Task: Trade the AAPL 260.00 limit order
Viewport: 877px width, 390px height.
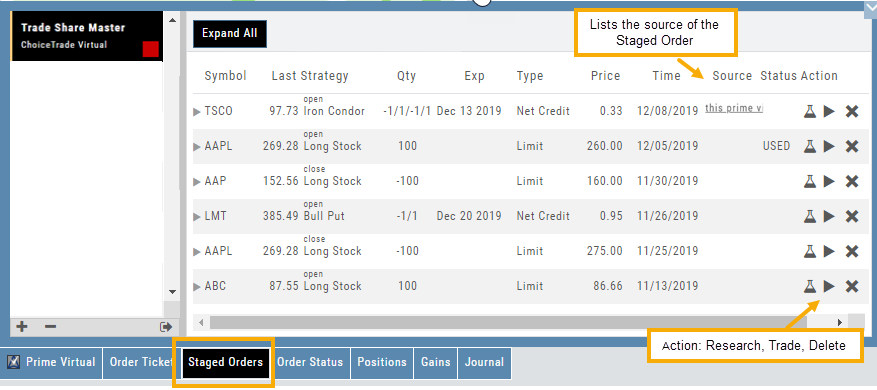Action: click(x=829, y=147)
